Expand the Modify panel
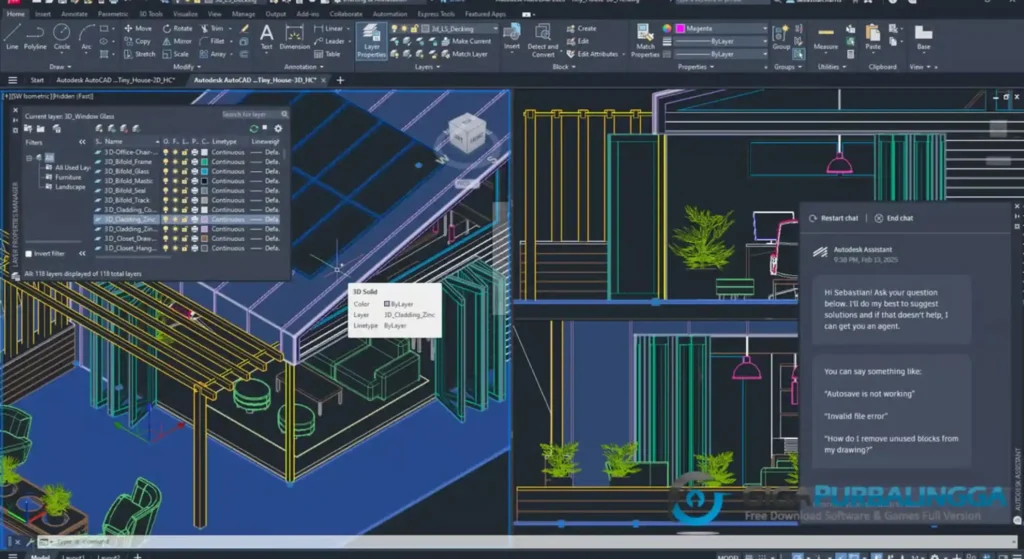1024x559 pixels. (186, 67)
